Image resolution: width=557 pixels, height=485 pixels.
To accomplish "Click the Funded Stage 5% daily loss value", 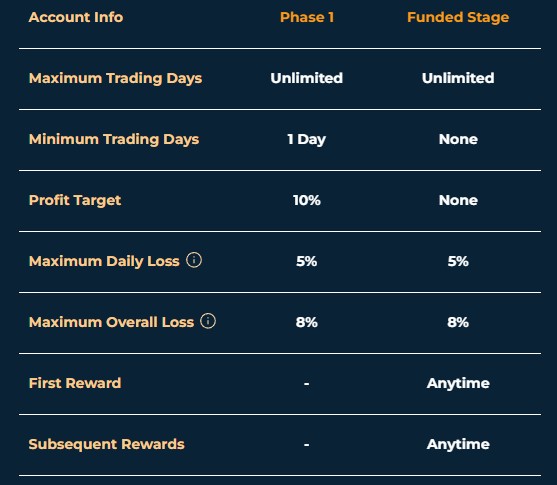I will (x=458, y=261).
